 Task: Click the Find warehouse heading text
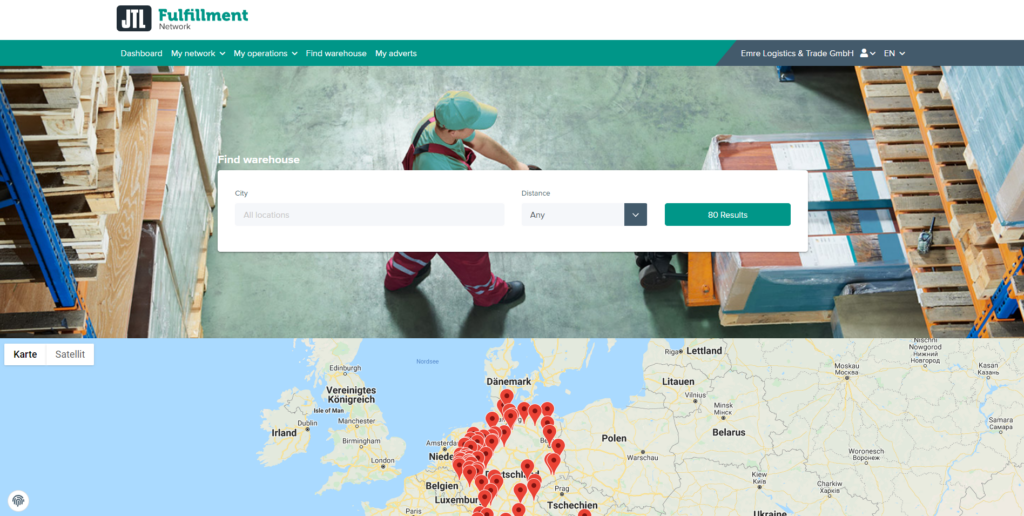(x=259, y=159)
